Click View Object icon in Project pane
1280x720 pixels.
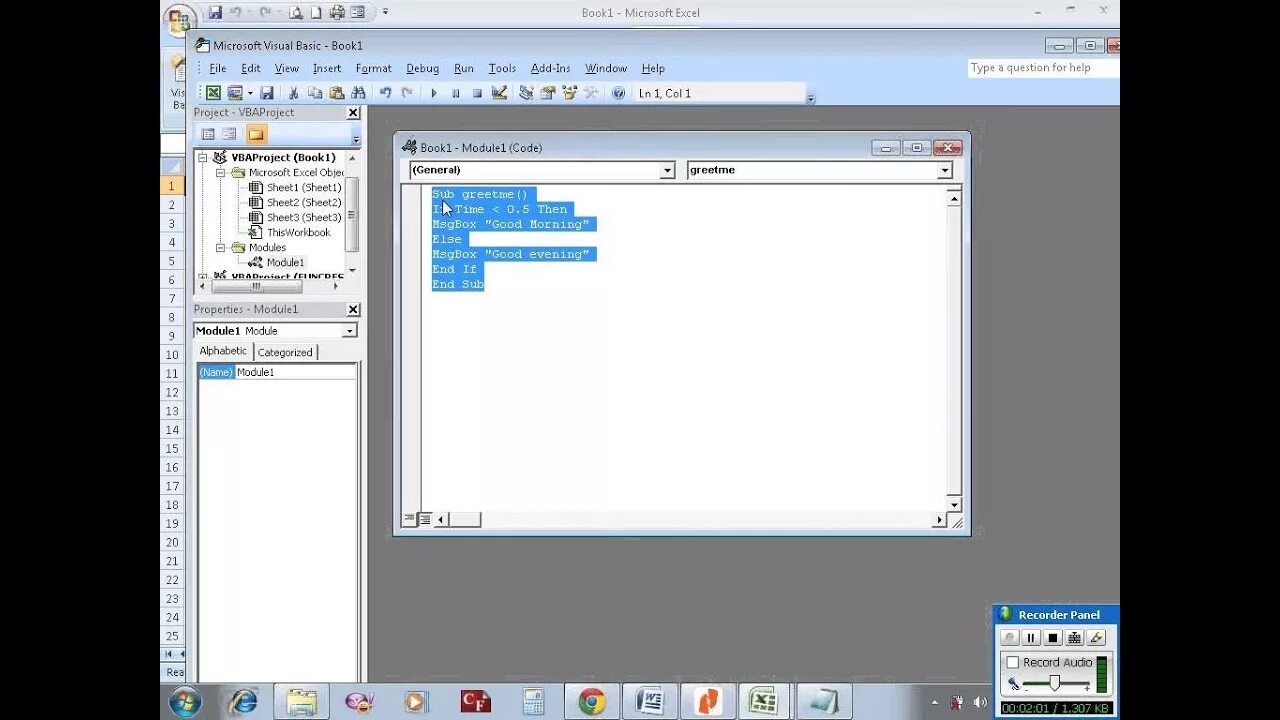coord(229,134)
